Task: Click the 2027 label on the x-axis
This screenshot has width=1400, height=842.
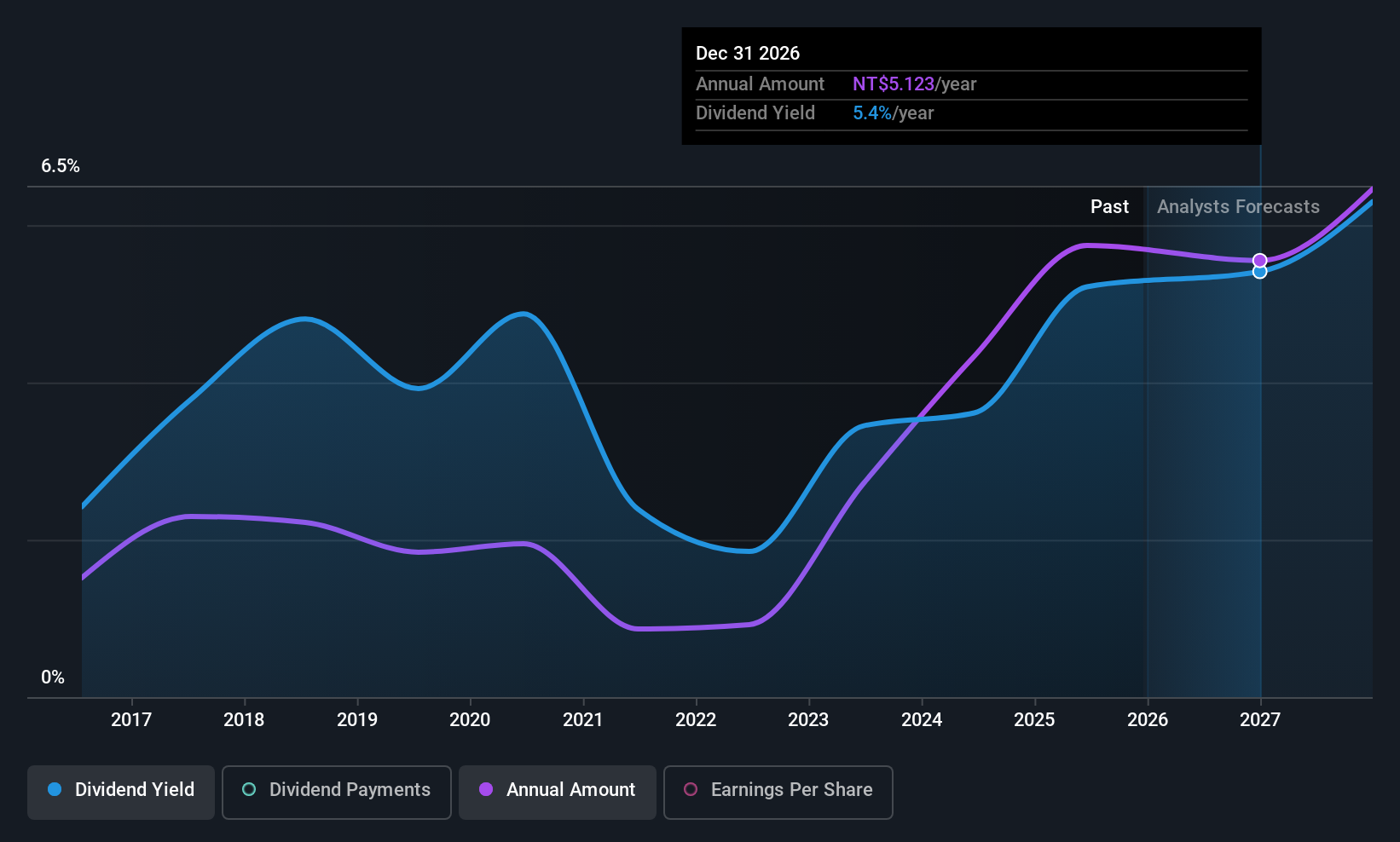Action: [x=1260, y=719]
